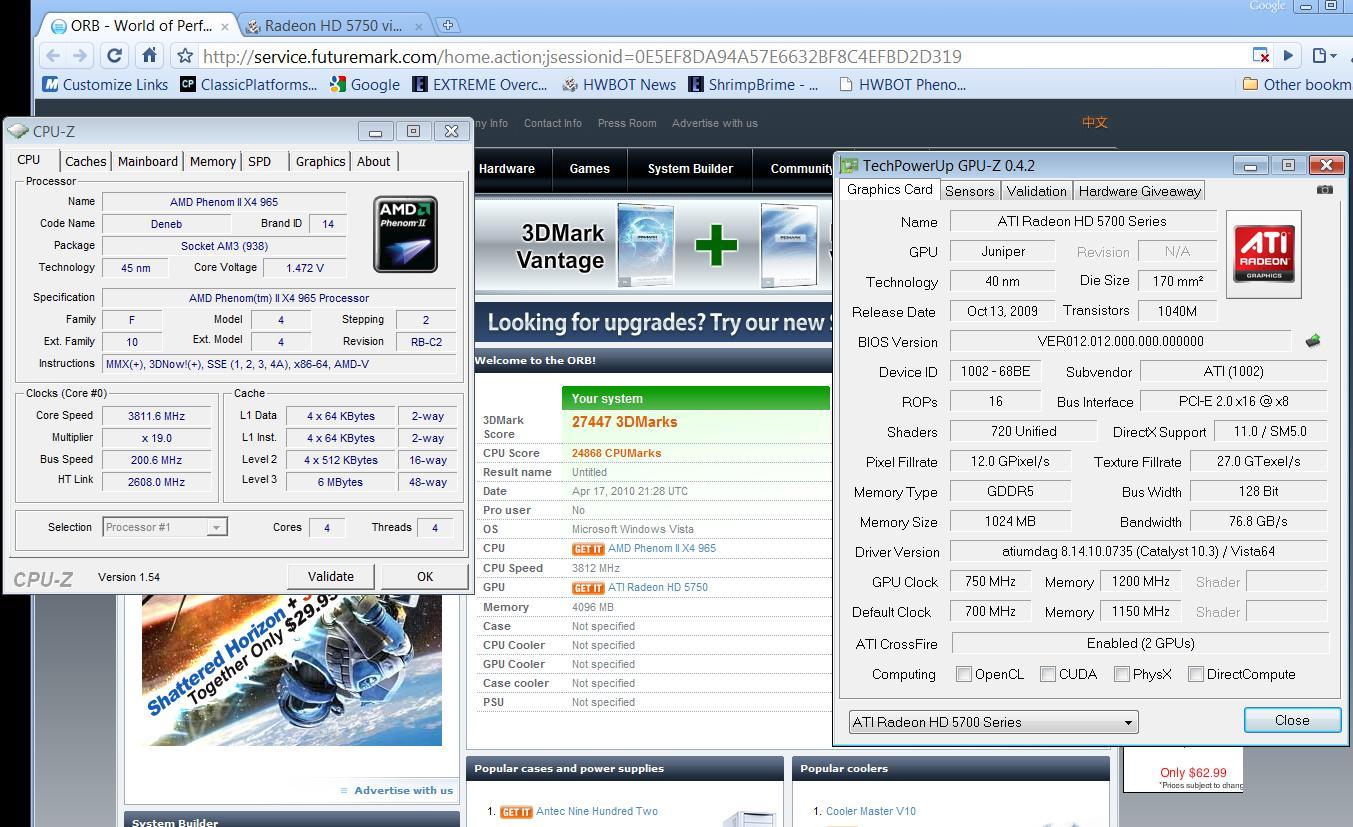The image size is (1353, 827).
Task: Save the GPU BIOS using the chip icon
Action: point(1313,341)
